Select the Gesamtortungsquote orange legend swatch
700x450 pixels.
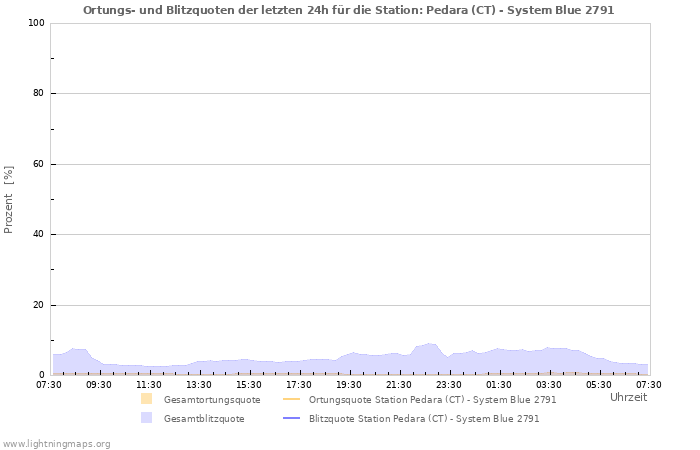[x=146, y=399]
